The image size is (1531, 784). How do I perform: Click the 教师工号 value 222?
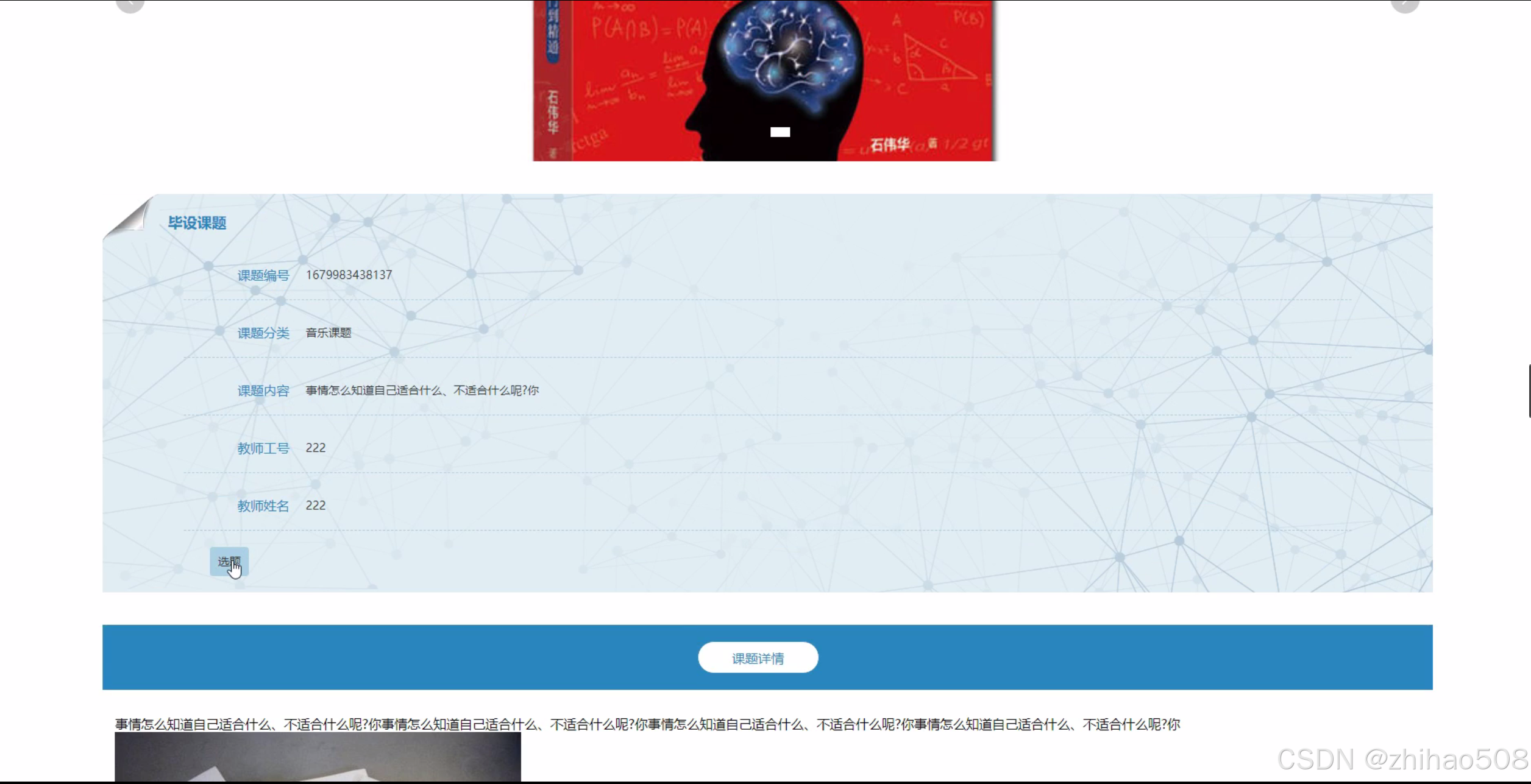tap(315, 448)
